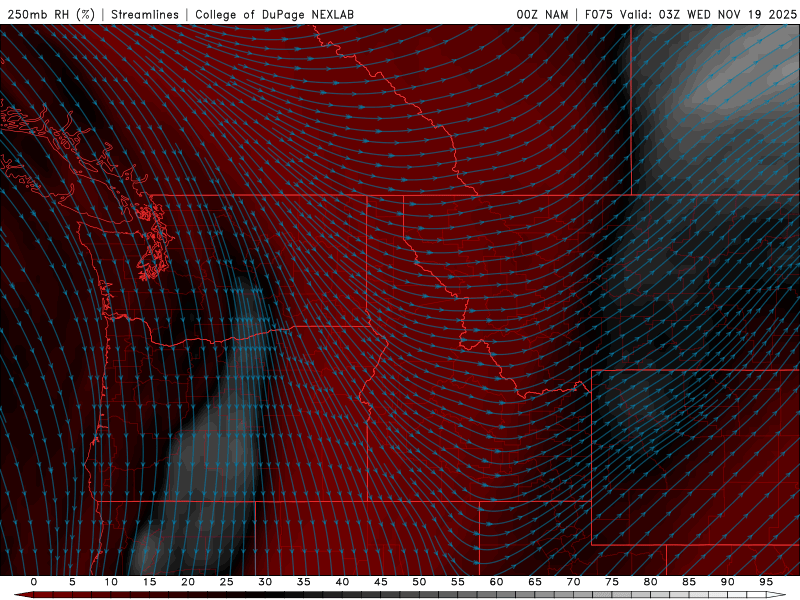Viewport: 800px width, 600px height.
Task: Click the colorbar tick label "0"
Action: [x=34, y=582]
